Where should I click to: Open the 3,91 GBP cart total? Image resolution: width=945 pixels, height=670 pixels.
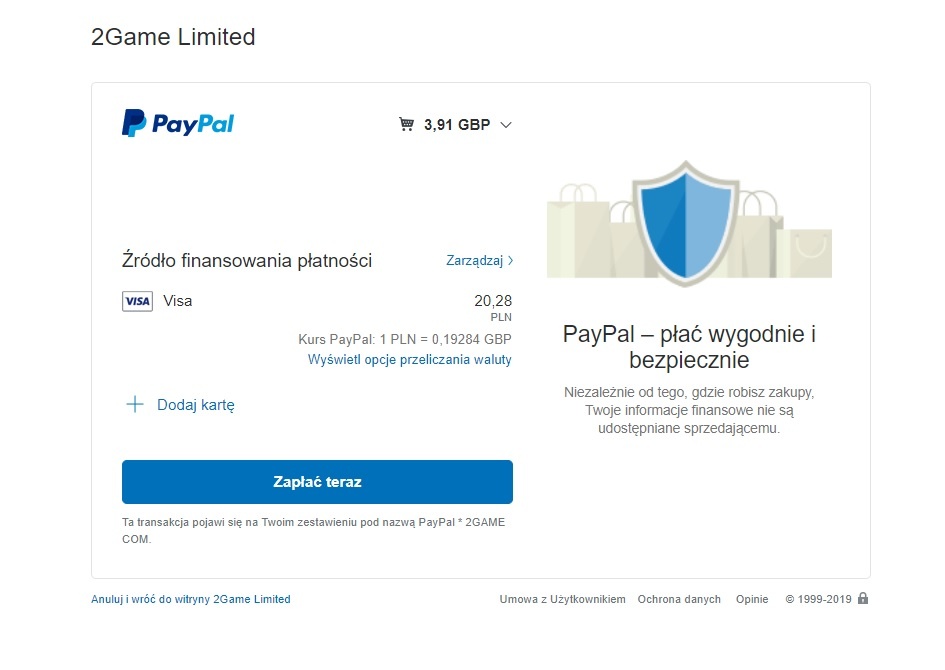click(457, 125)
